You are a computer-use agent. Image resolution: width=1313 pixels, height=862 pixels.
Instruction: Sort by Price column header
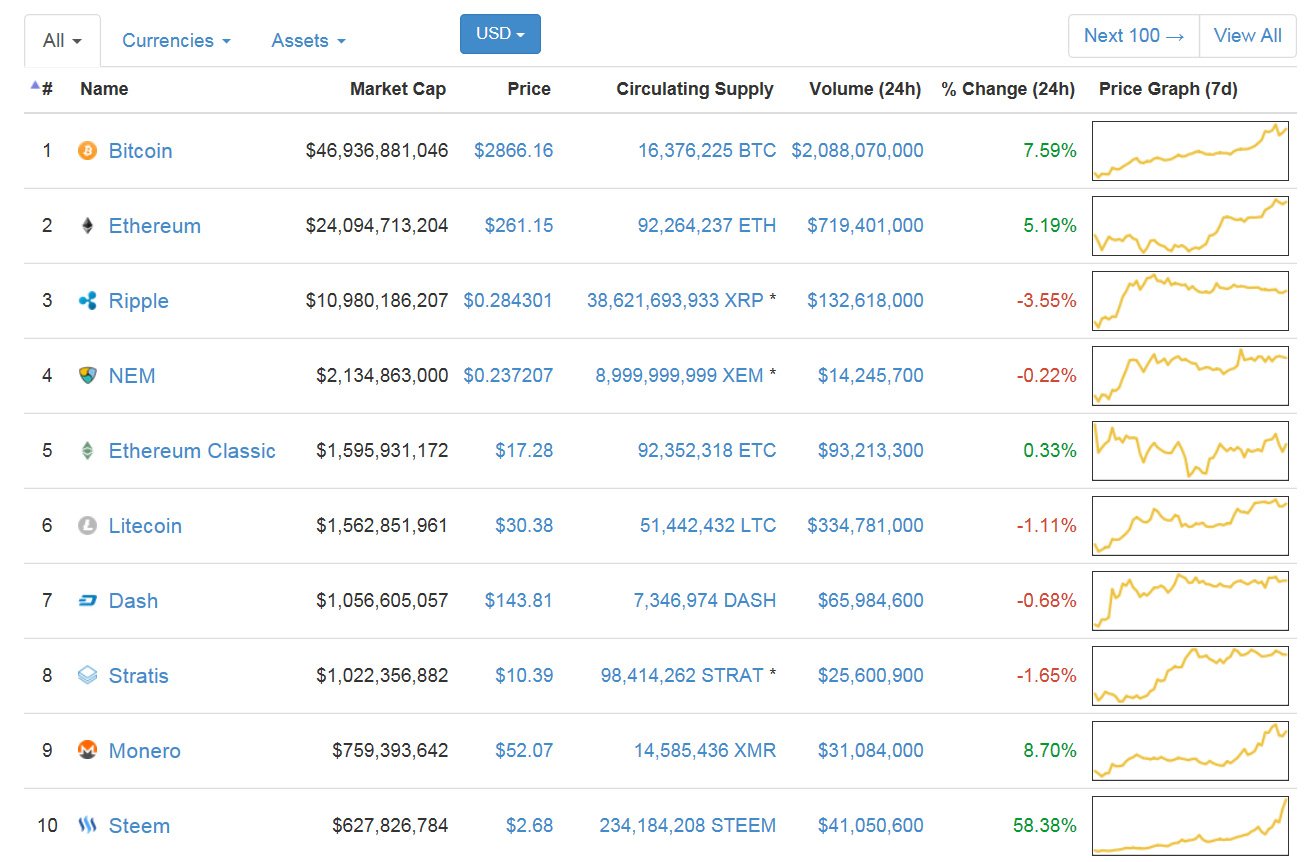pyautogui.click(x=529, y=89)
